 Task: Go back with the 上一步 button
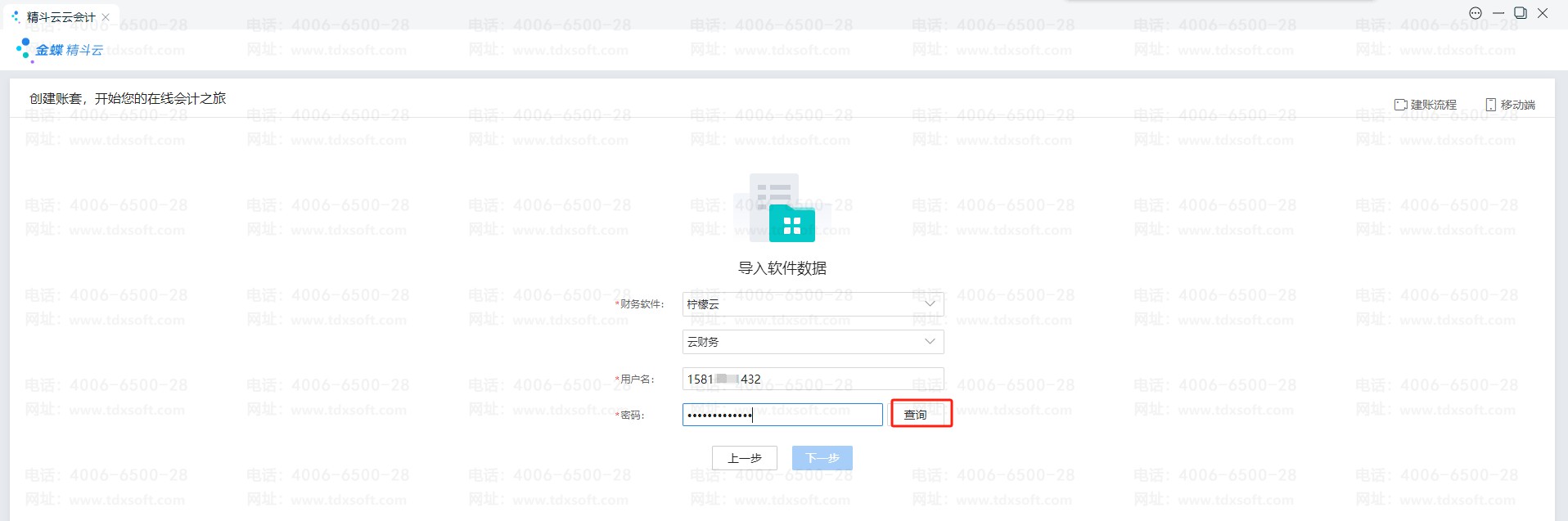click(x=744, y=458)
